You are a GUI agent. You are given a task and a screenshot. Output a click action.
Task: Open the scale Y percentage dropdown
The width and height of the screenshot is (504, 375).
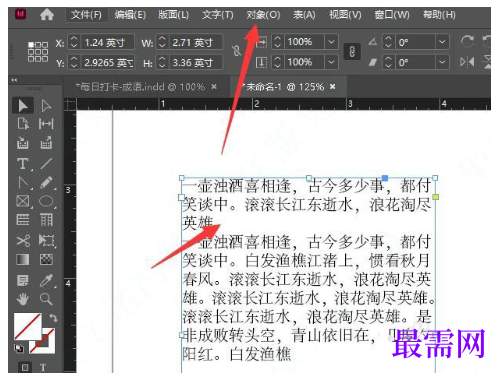coord(331,62)
